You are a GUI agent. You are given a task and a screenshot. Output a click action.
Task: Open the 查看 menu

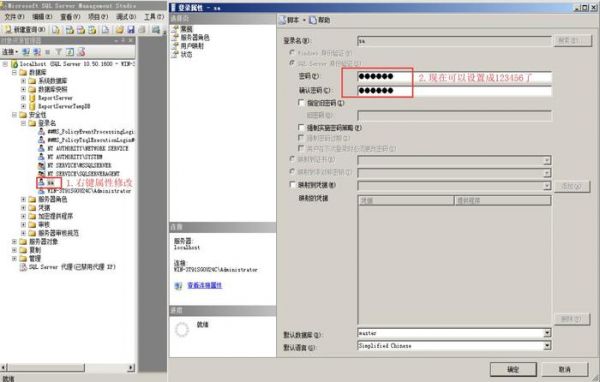[x=70, y=17]
